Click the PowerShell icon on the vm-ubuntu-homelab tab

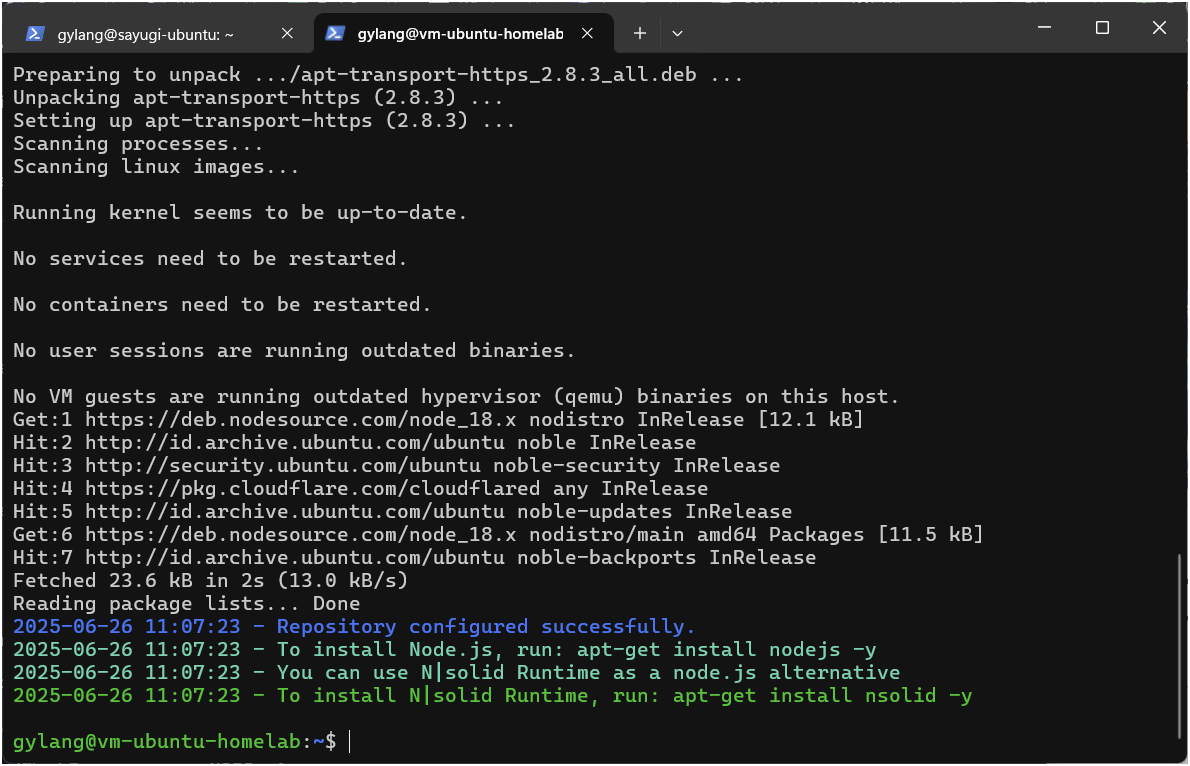336,33
